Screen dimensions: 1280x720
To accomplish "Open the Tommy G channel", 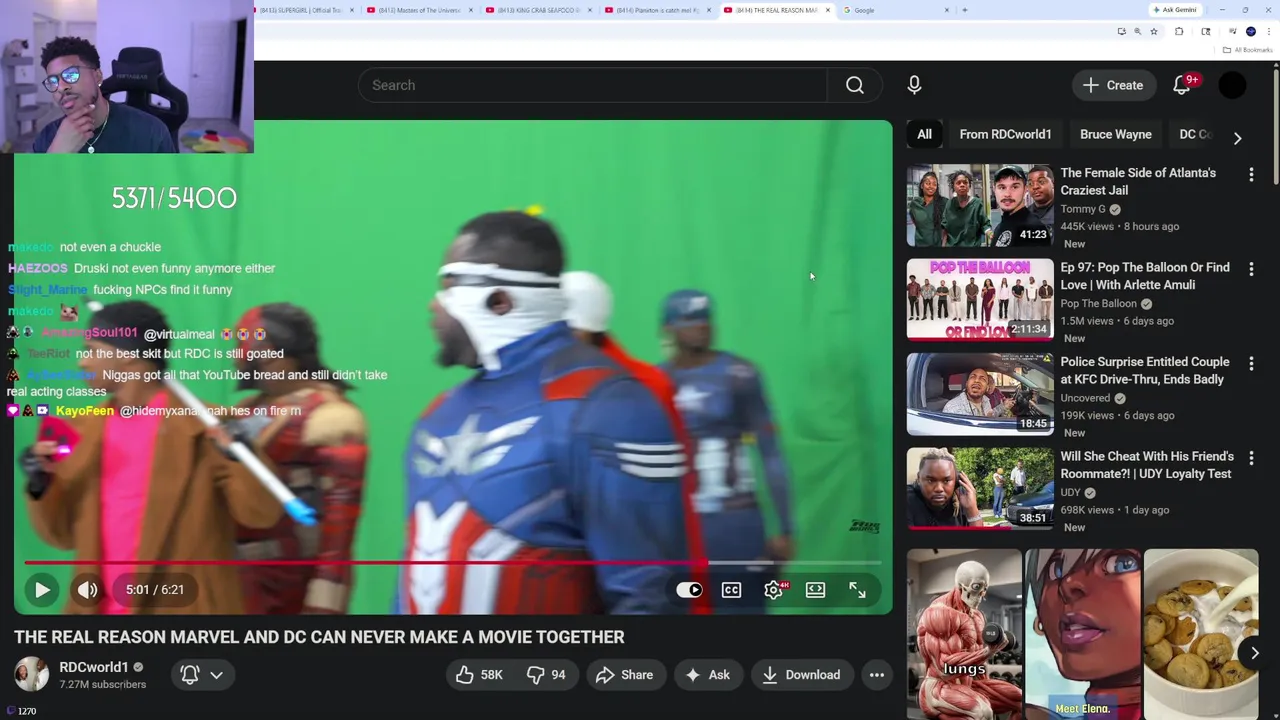I will click(1083, 209).
